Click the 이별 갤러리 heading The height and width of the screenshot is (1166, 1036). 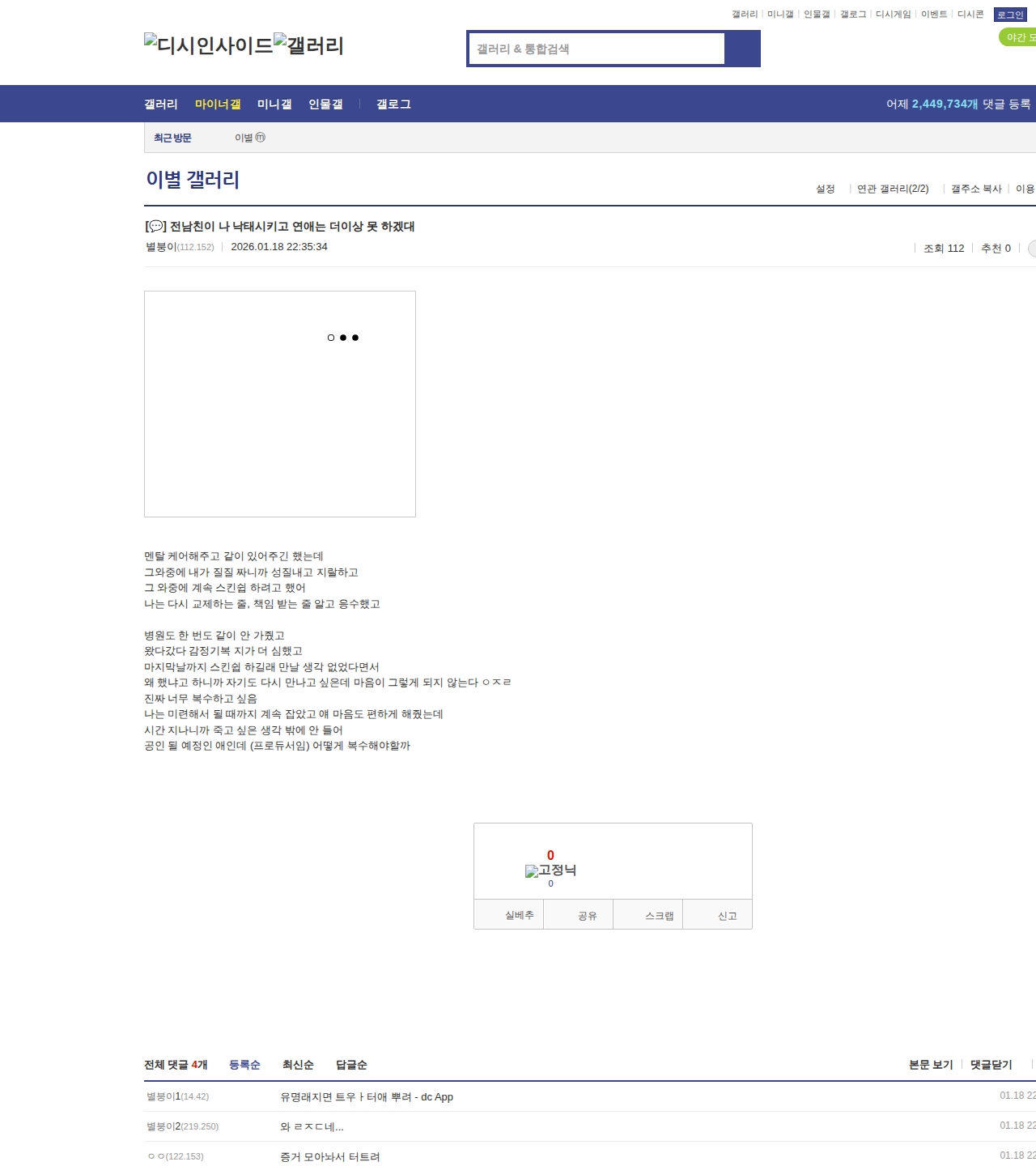(x=193, y=179)
